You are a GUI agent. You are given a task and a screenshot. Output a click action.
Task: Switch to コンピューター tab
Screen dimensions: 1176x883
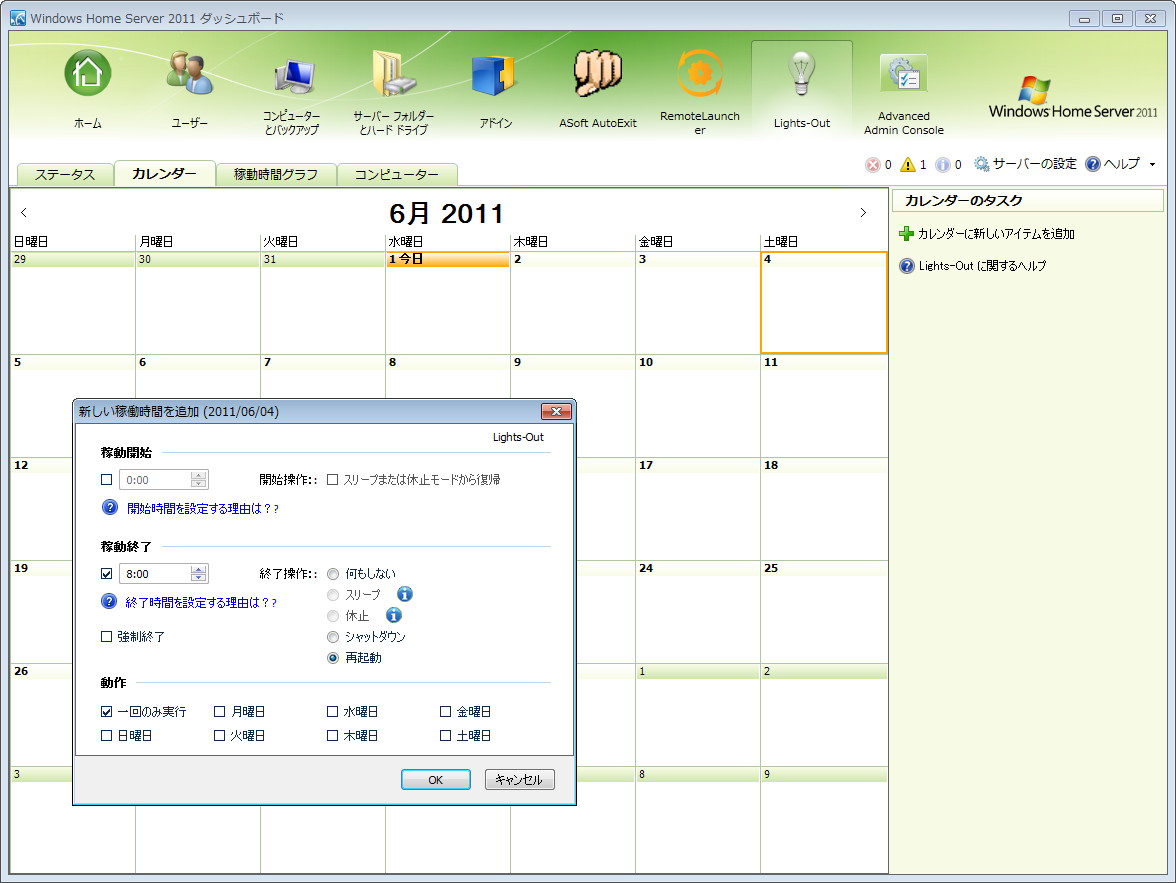click(397, 174)
